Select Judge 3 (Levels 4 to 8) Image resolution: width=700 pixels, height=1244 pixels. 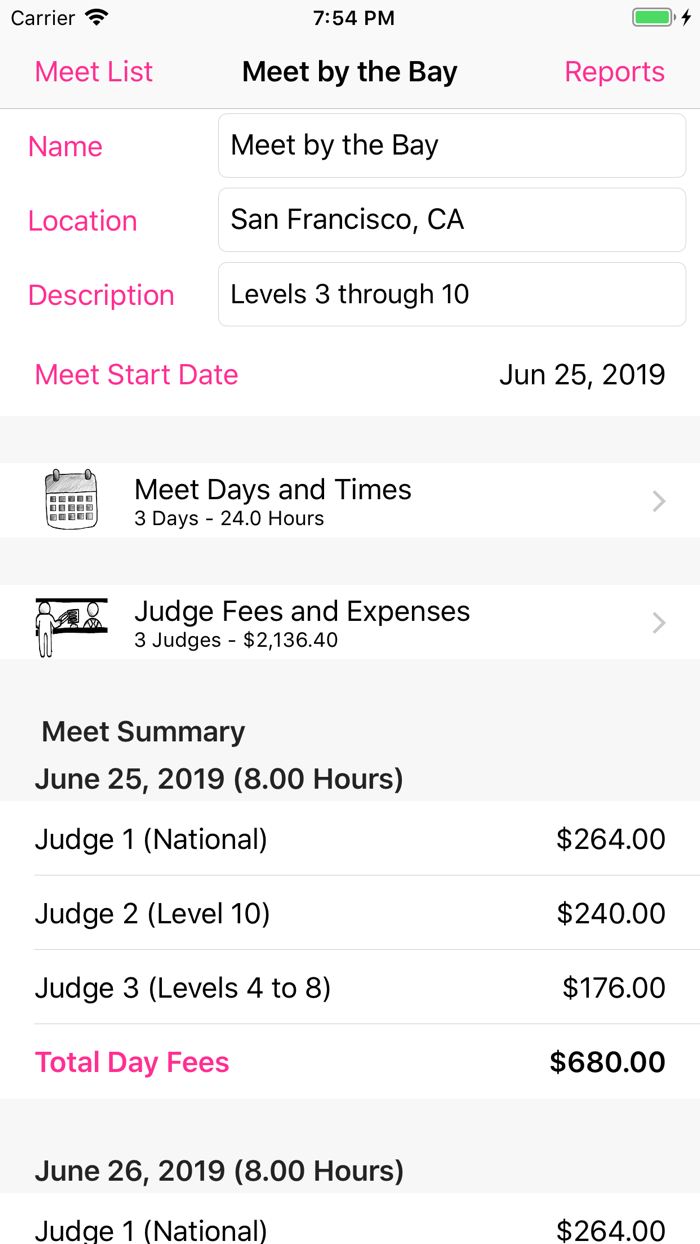click(350, 987)
